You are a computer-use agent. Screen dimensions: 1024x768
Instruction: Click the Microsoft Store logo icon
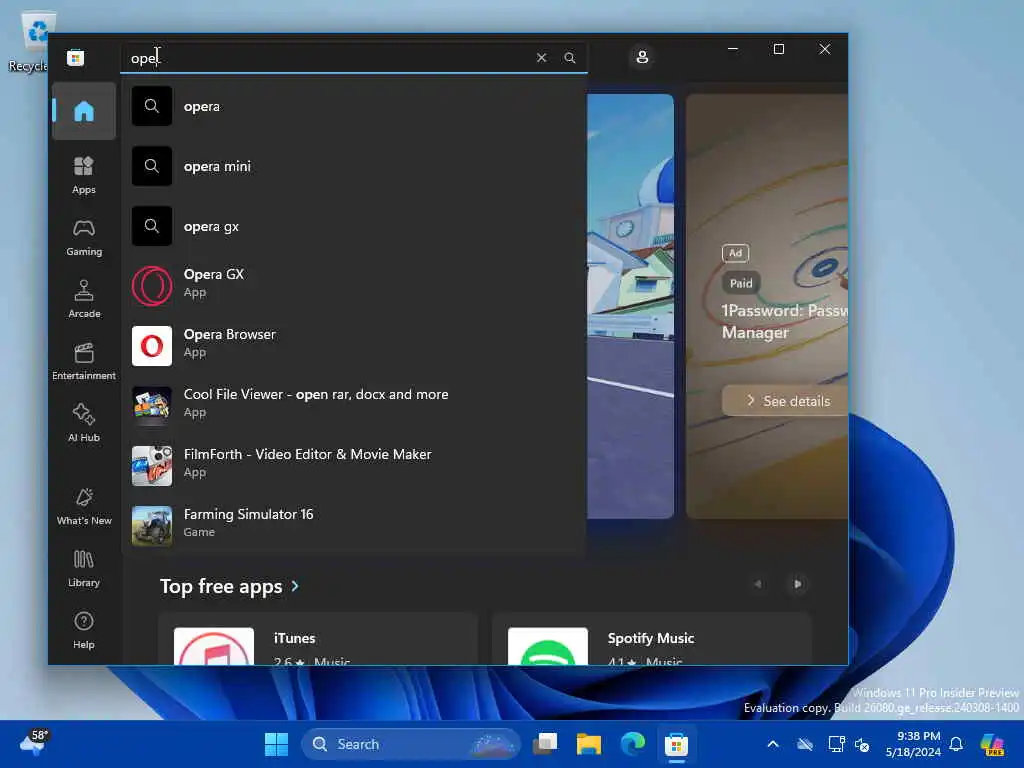pos(75,57)
